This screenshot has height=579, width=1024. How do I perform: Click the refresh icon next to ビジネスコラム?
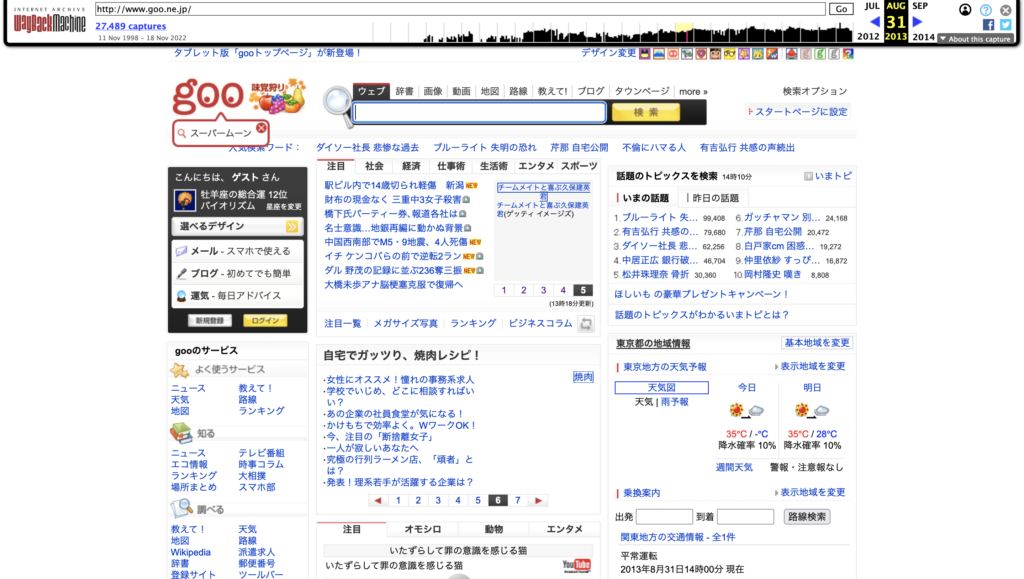tap(586, 324)
